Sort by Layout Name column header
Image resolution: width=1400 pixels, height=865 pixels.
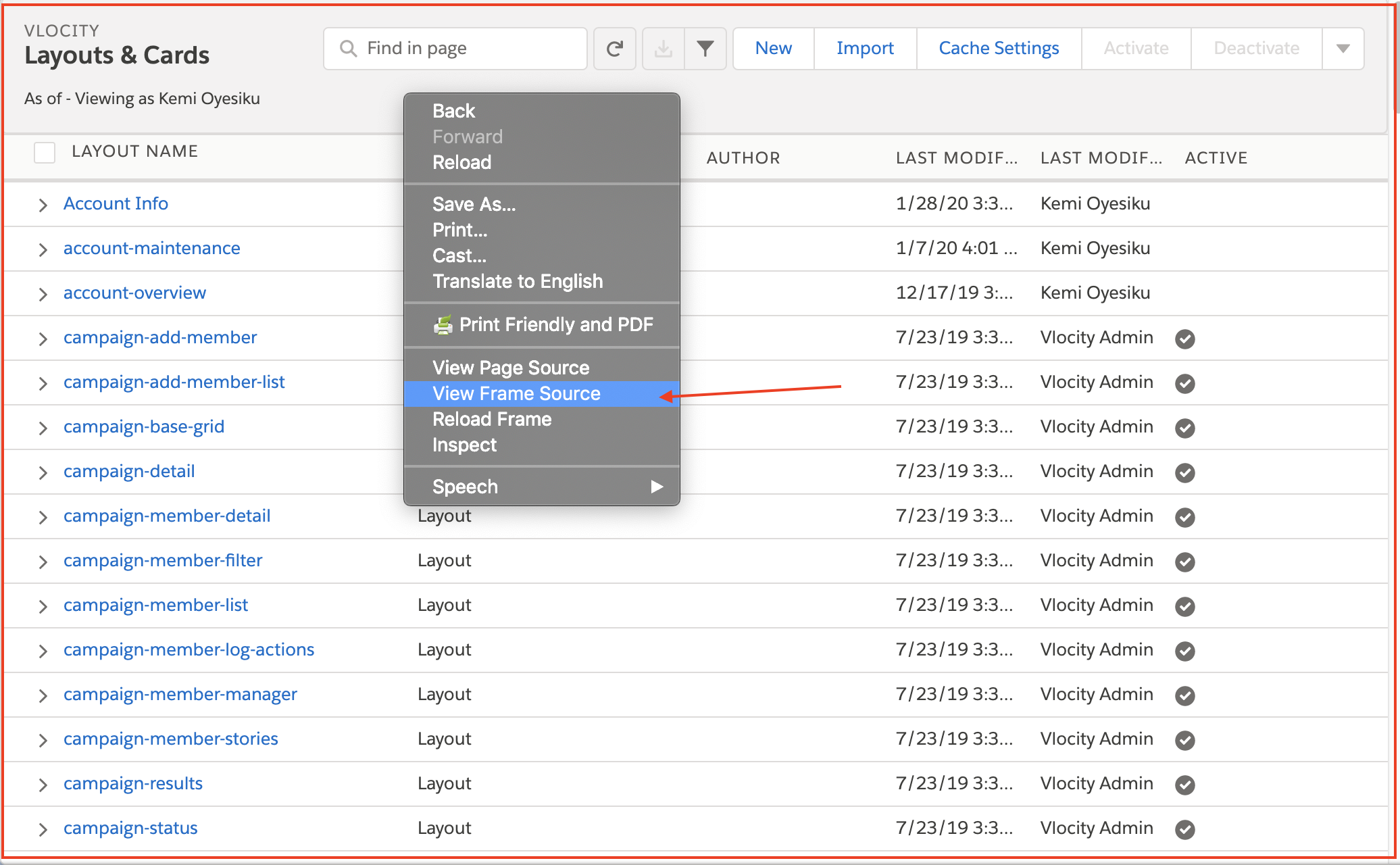tap(135, 151)
